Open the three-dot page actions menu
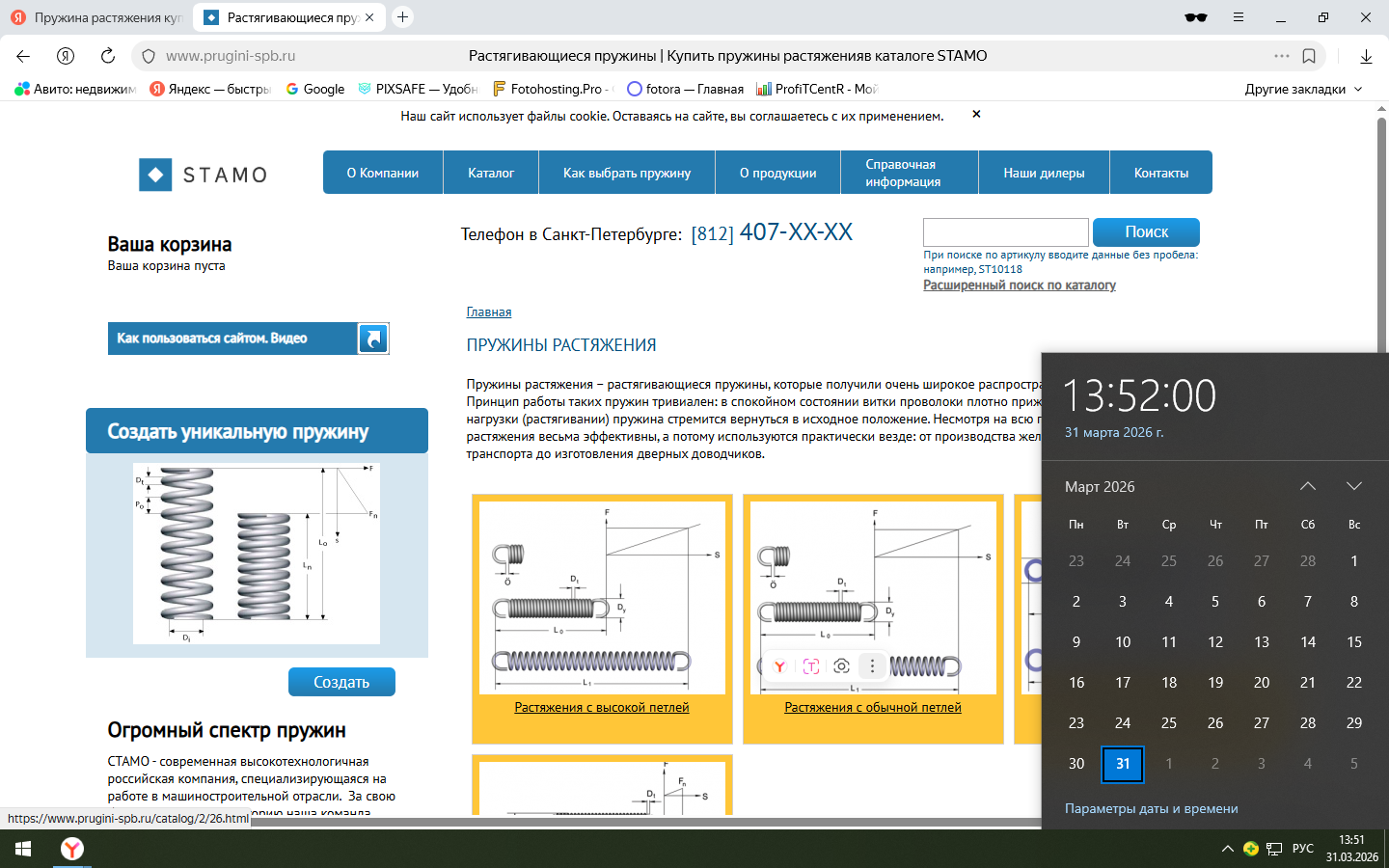 [x=1281, y=56]
